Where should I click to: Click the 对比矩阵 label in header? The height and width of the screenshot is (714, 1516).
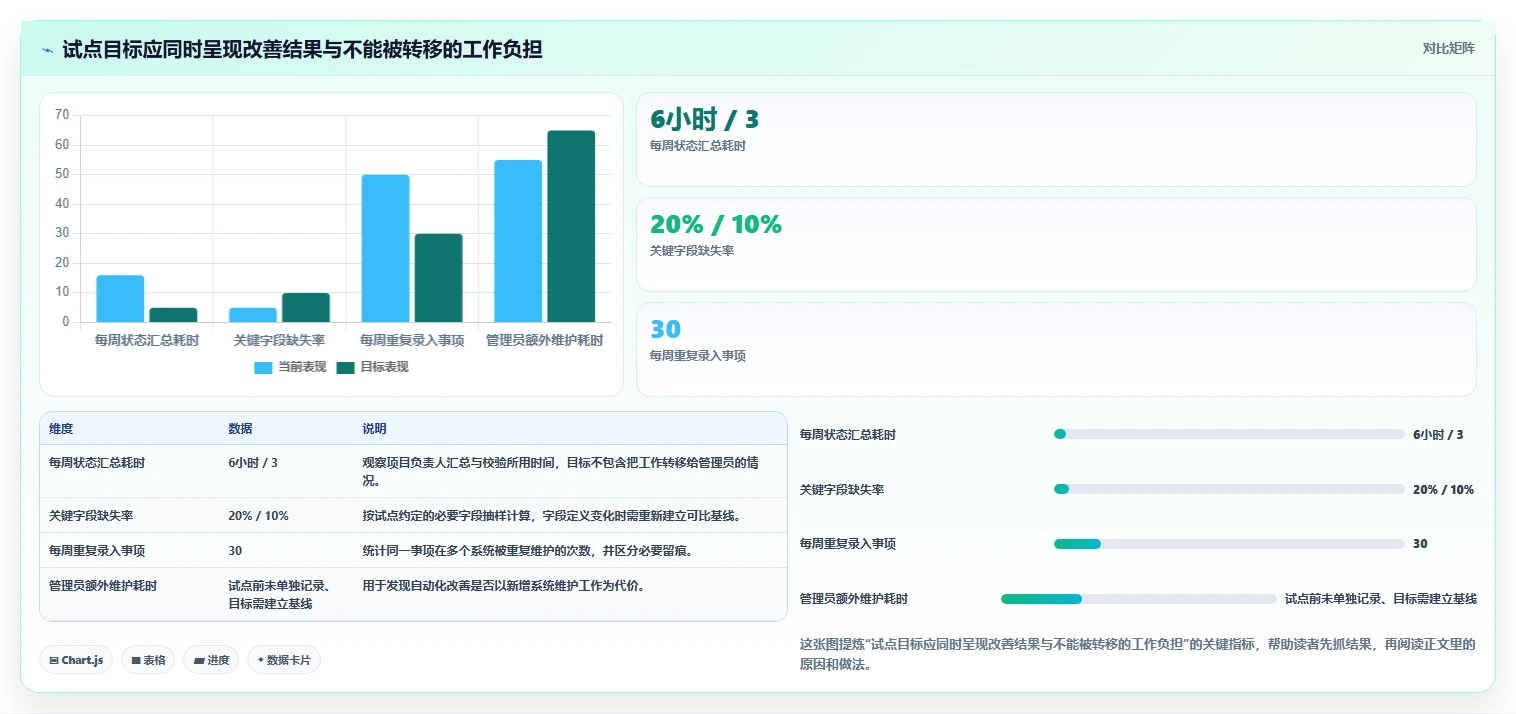(x=1448, y=48)
